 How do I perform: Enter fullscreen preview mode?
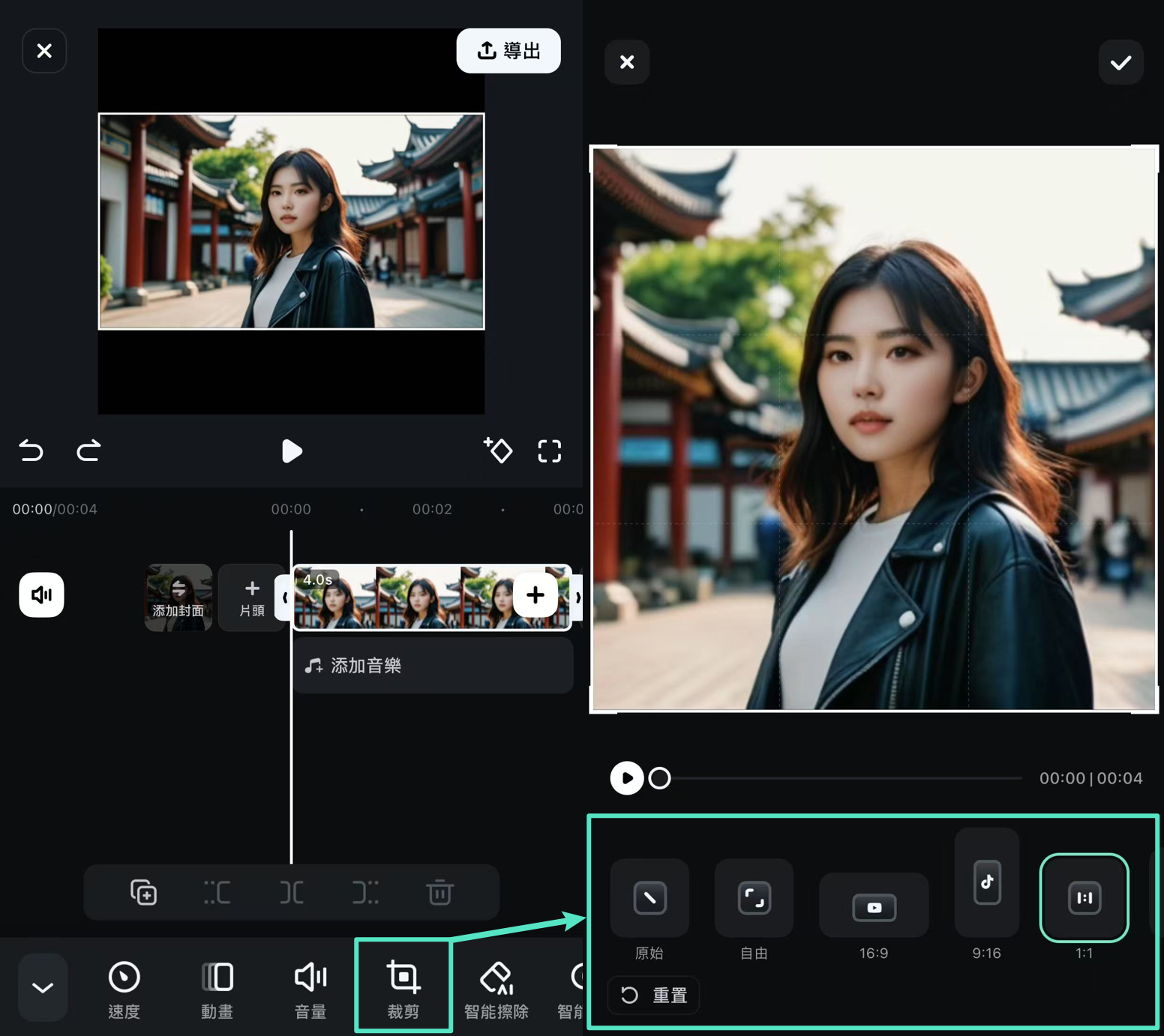click(x=550, y=451)
